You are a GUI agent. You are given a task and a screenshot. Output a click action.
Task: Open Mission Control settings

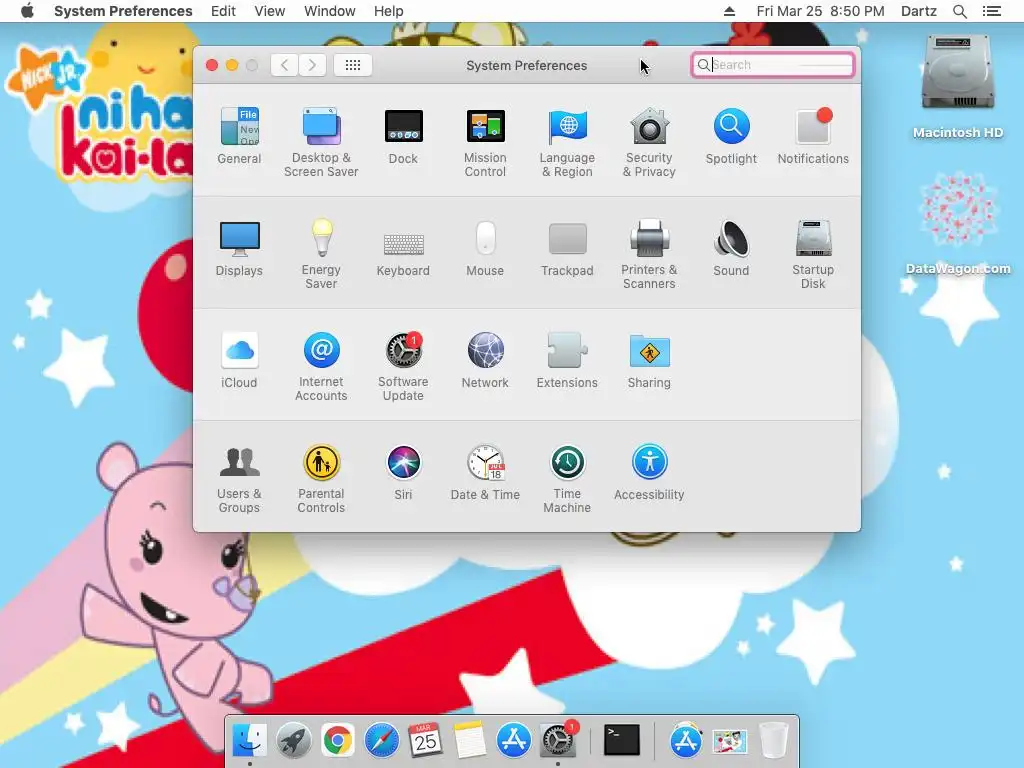(485, 142)
